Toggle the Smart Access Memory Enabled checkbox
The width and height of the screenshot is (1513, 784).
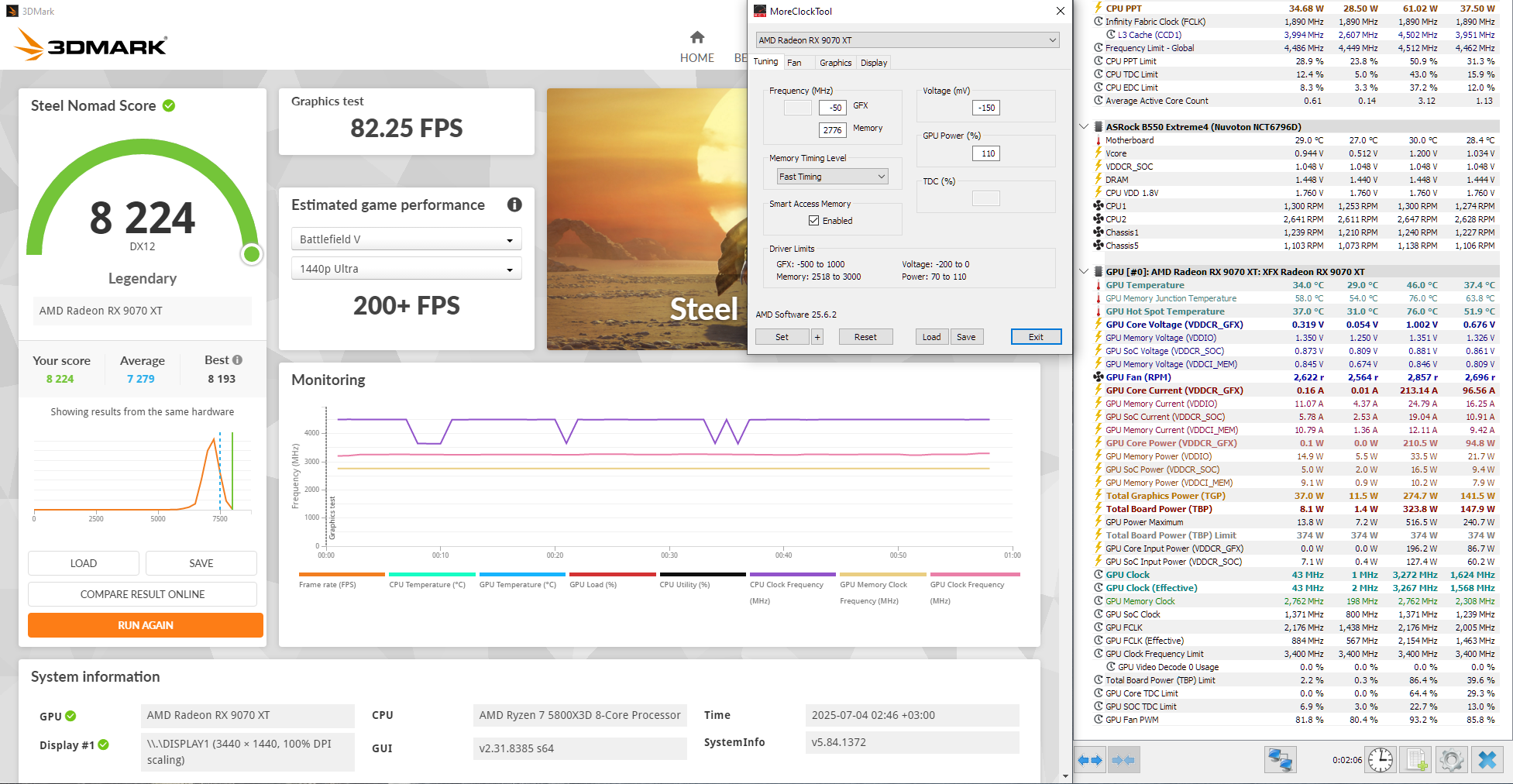click(813, 221)
